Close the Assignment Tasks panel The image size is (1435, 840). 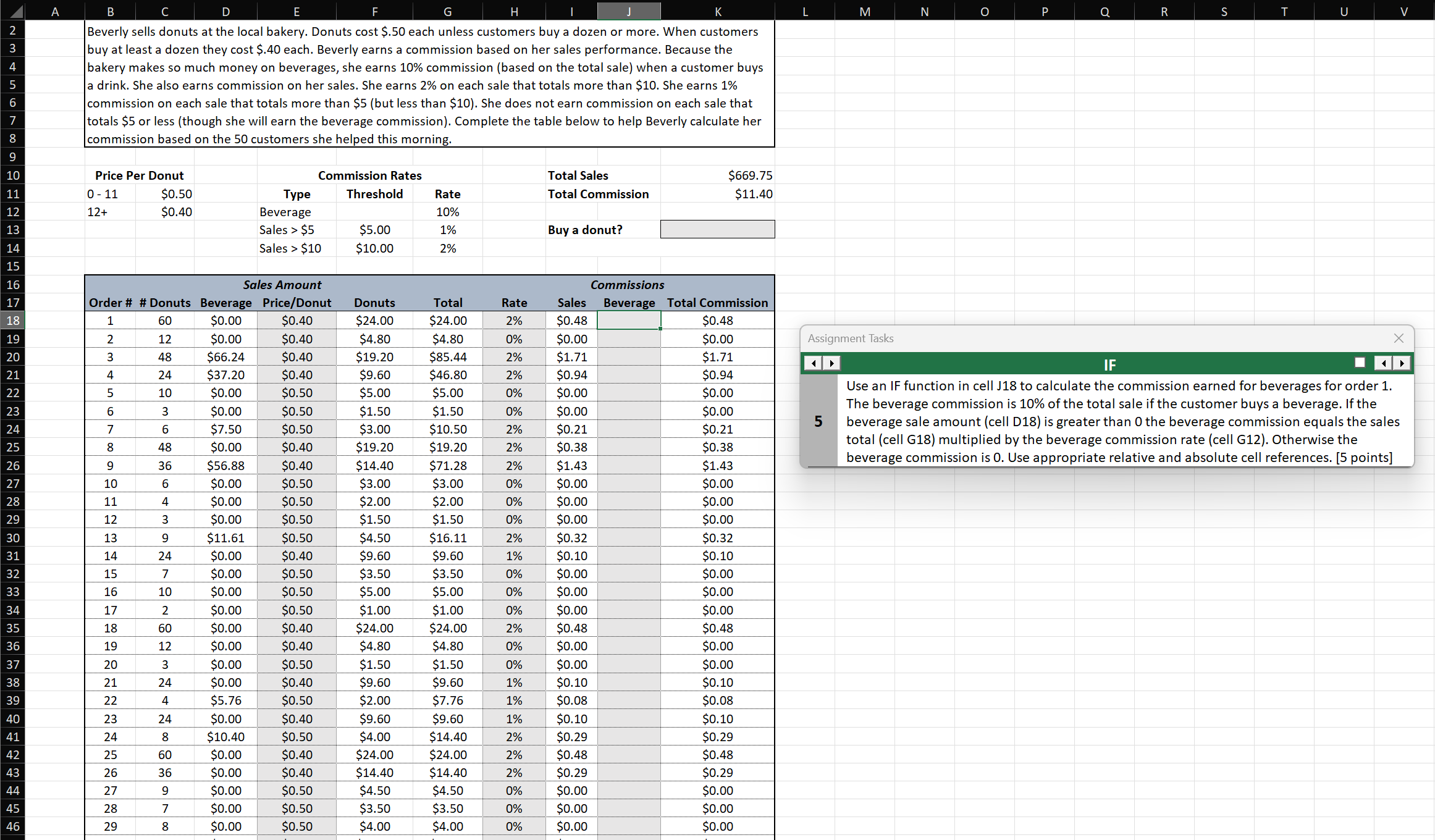click(x=1399, y=338)
